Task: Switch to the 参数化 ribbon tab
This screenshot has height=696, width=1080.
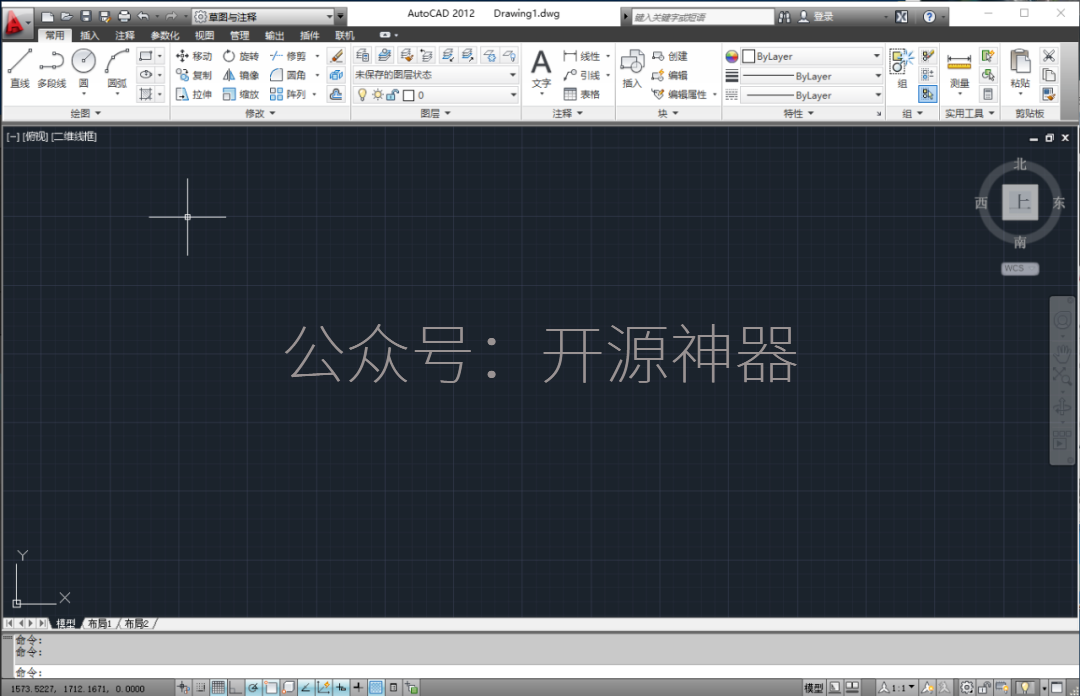Action: (165, 35)
